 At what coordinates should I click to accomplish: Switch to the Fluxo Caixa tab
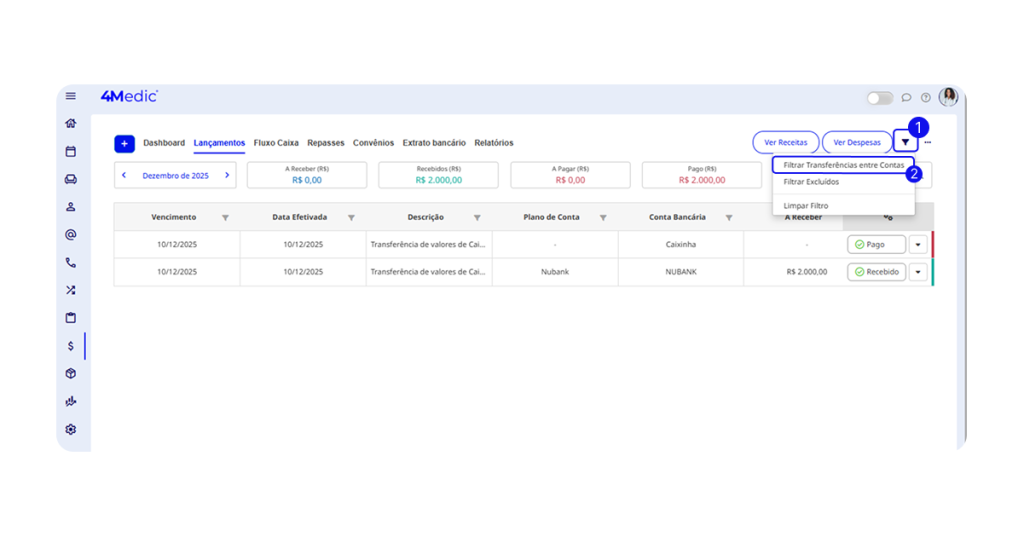click(x=276, y=143)
